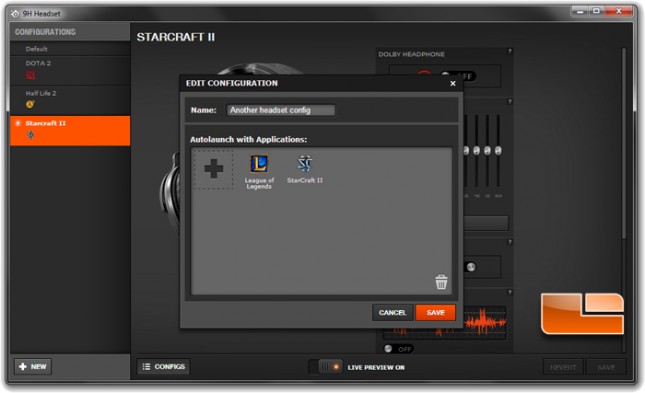Viewport: 645px width, 393px height.
Task: Click the microphone waveform display
Action: tap(485, 323)
